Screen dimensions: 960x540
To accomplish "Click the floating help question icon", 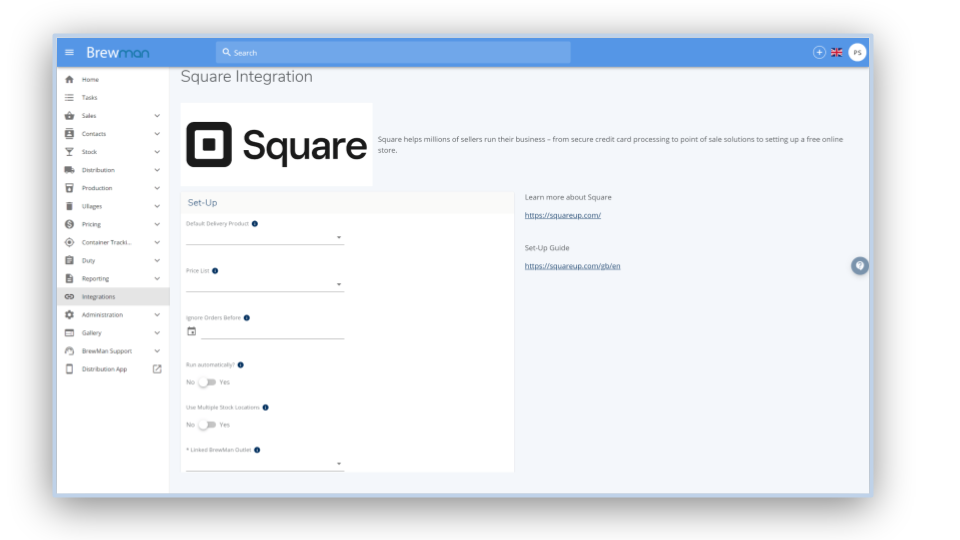I will (x=860, y=266).
